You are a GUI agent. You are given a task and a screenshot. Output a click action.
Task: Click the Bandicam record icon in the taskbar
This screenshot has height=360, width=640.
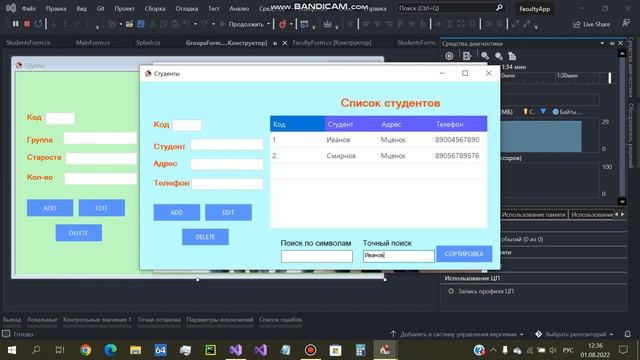pos(310,350)
